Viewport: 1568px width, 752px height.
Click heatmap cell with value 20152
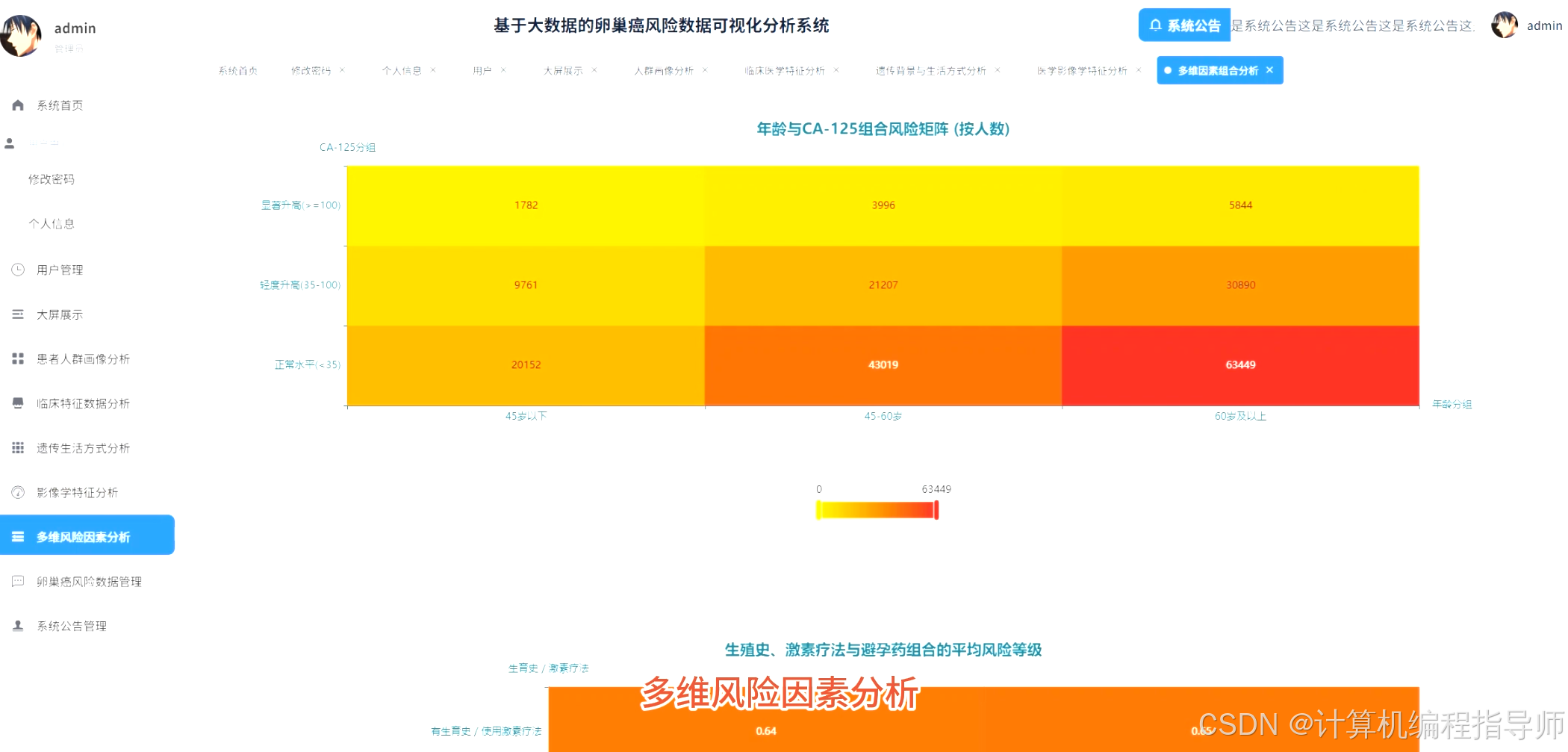click(526, 365)
